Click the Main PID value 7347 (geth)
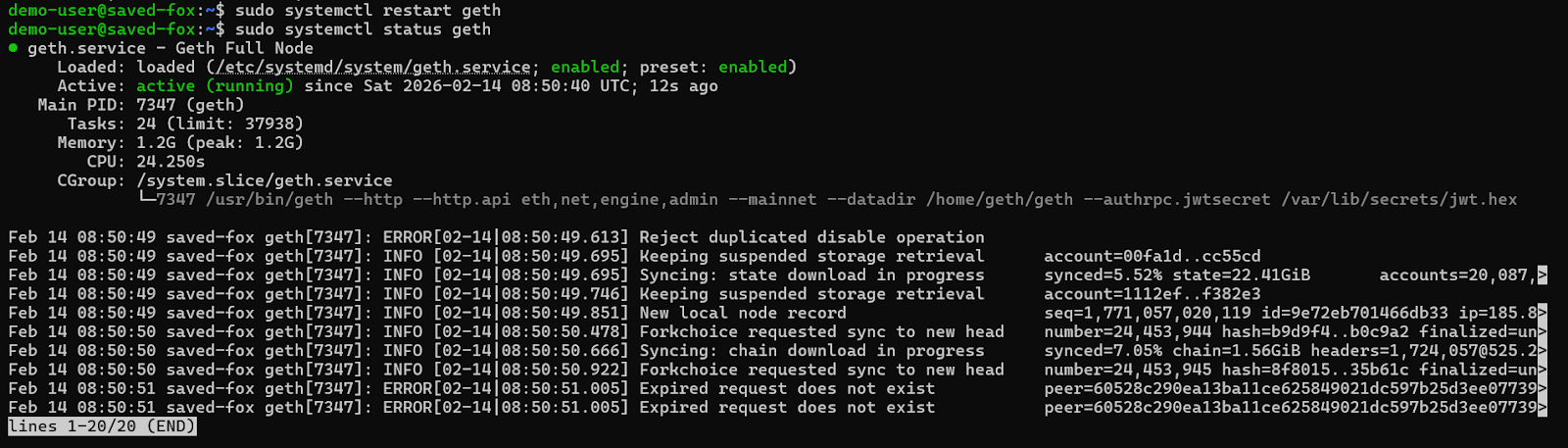Screen dimensions: 1568x448 click(190, 105)
